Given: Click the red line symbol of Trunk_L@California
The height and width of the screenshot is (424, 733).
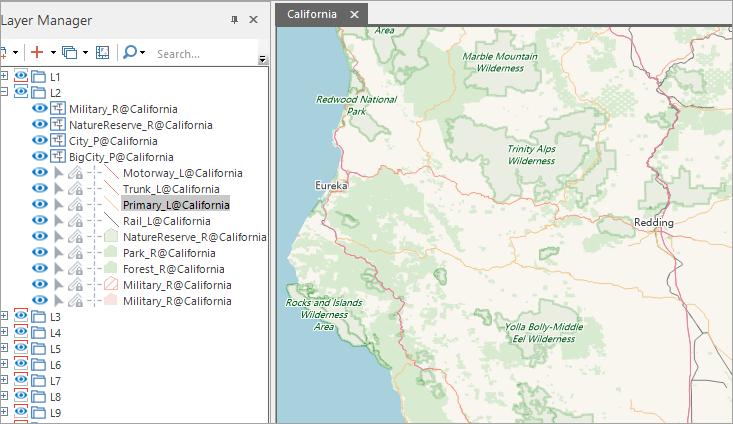Looking at the screenshot, I should click(x=111, y=189).
